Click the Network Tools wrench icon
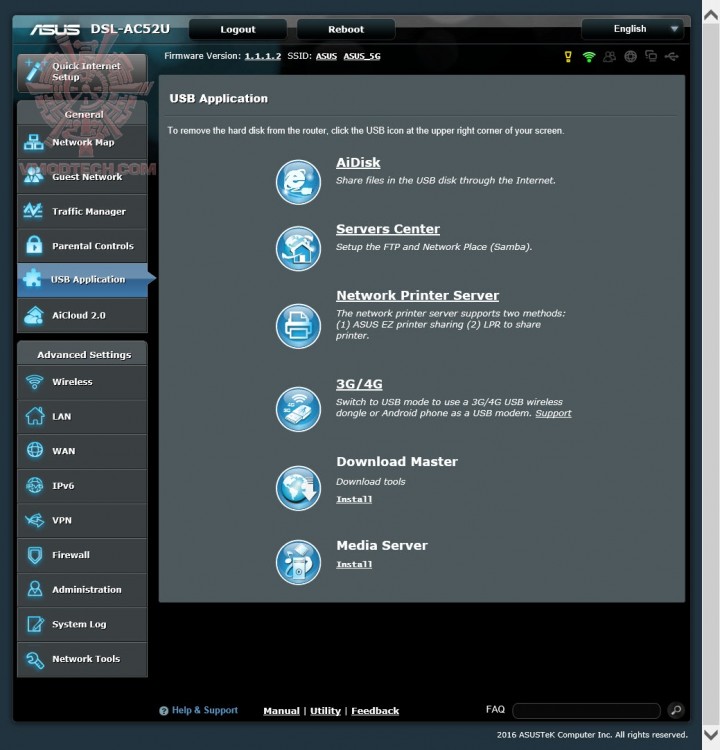This screenshot has width=720, height=750. 35,660
